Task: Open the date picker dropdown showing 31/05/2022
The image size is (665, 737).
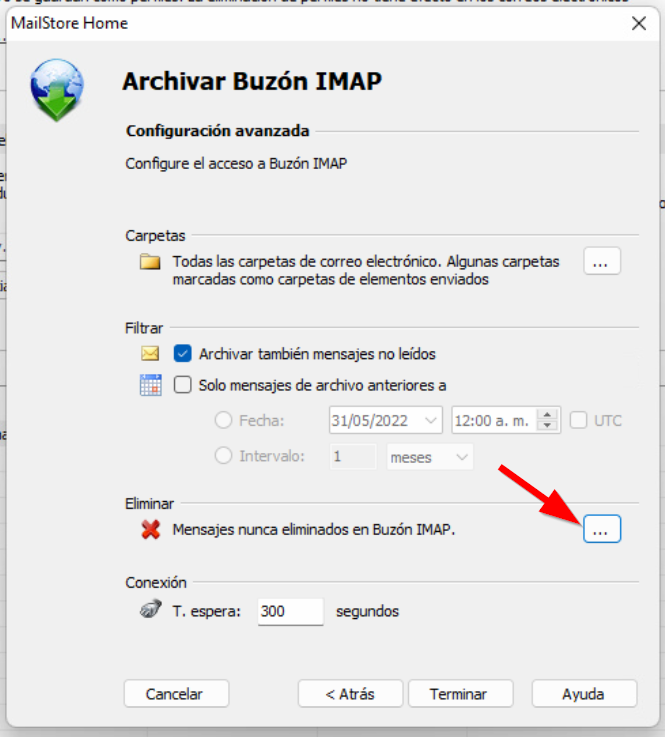Action: point(431,420)
